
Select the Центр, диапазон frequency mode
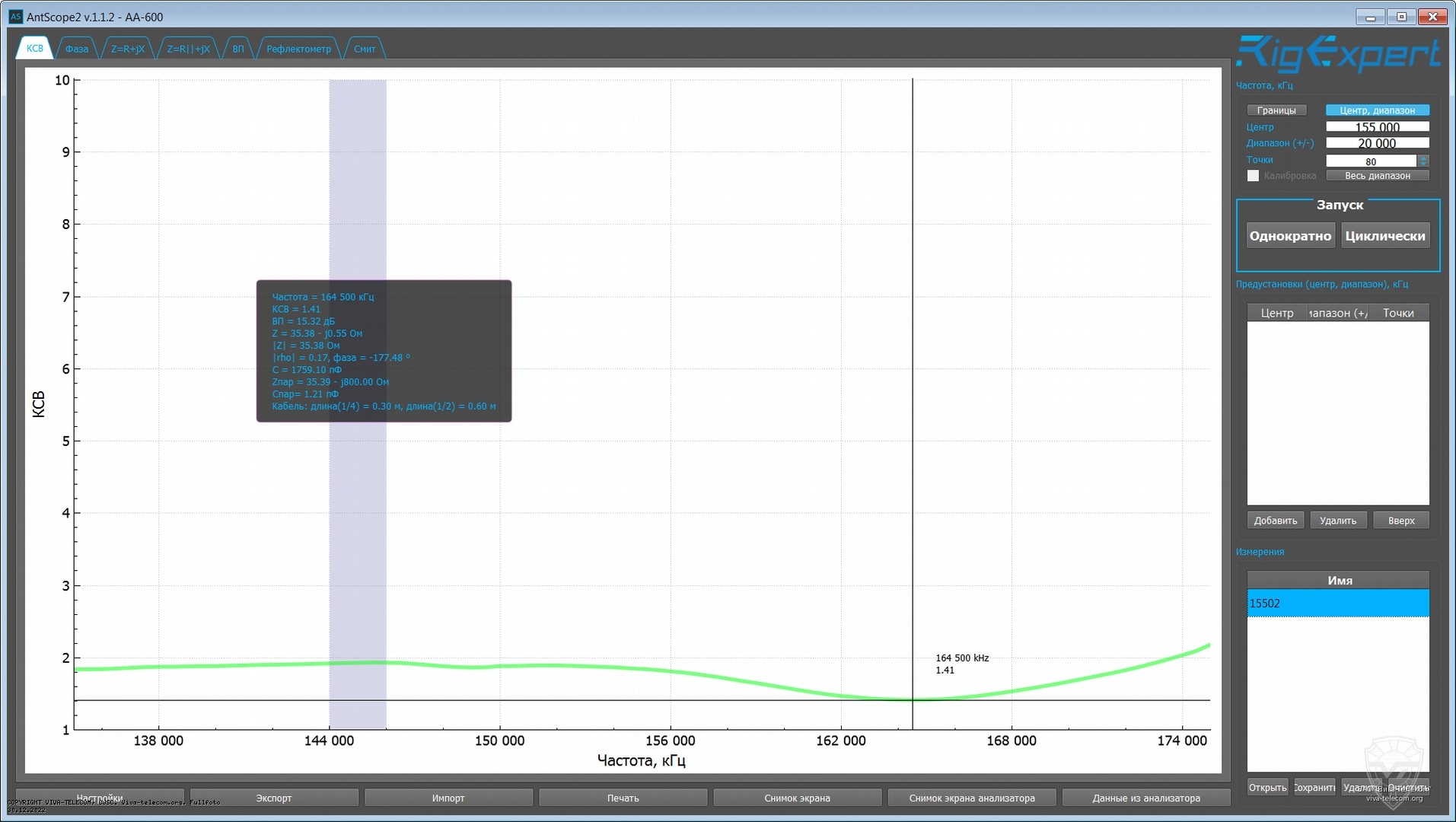click(x=1377, y=110)
